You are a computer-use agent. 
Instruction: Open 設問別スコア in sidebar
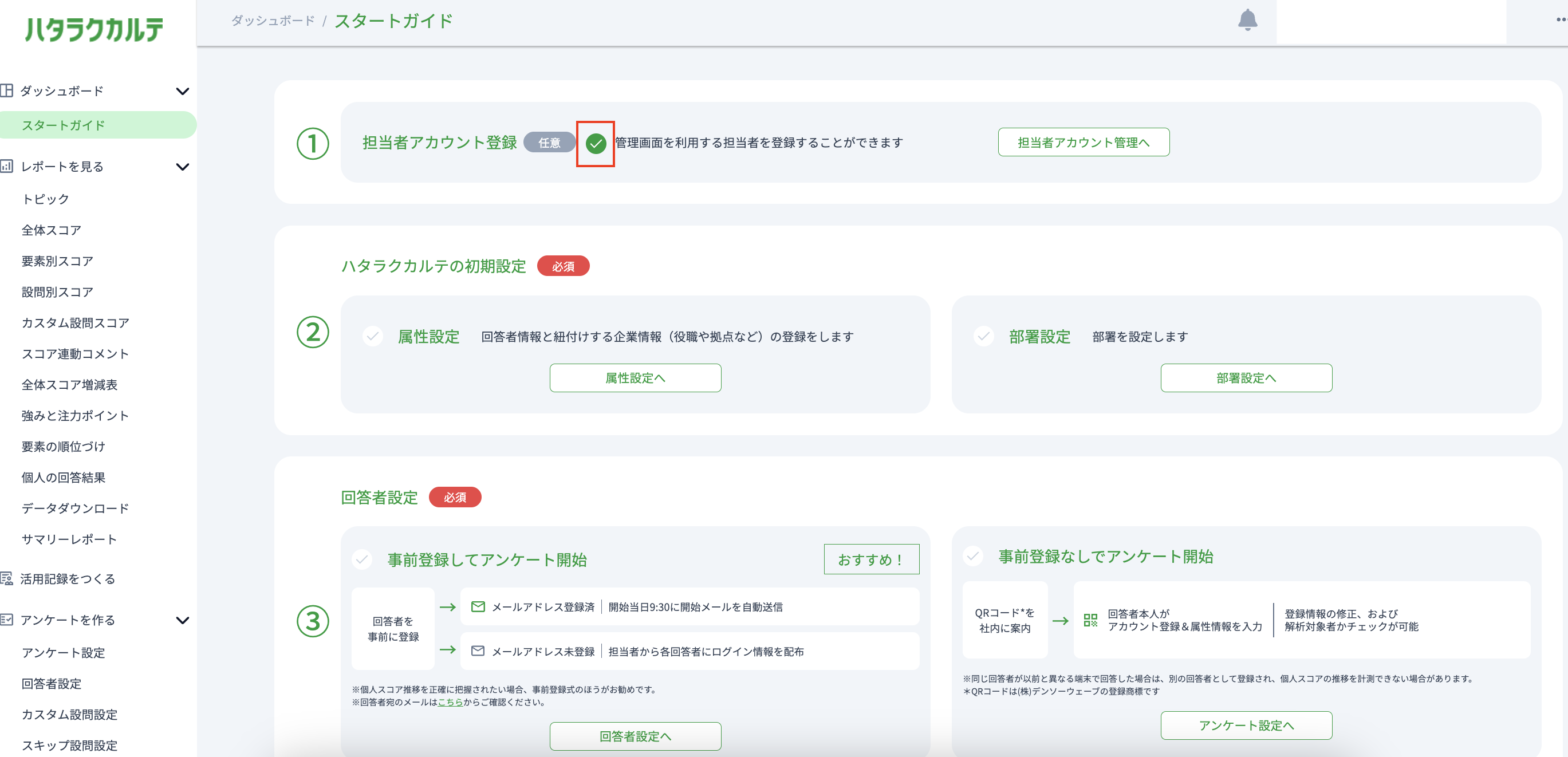[57, 292]
